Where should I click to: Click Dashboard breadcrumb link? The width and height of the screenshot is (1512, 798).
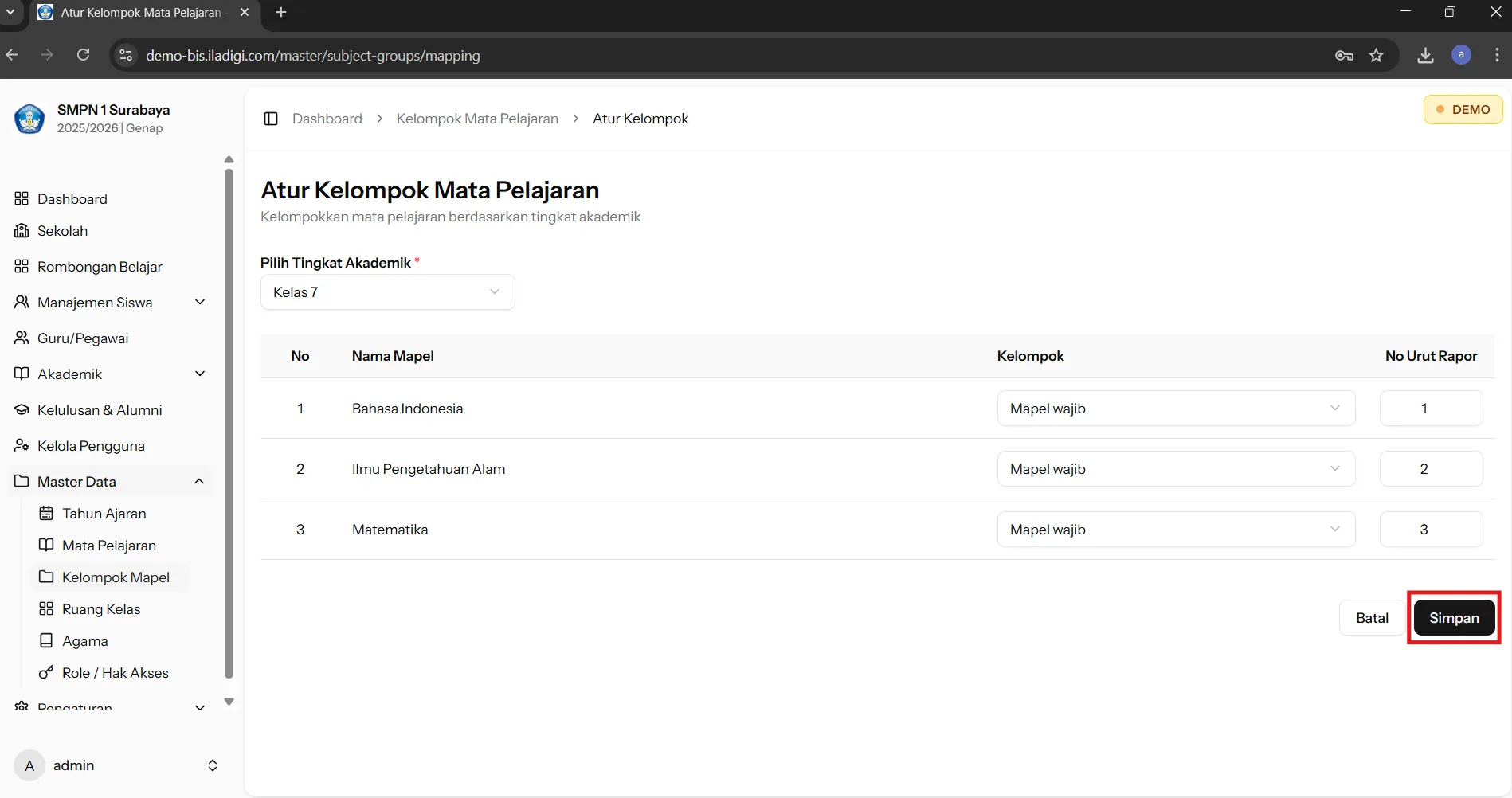[x=327, y=119]
